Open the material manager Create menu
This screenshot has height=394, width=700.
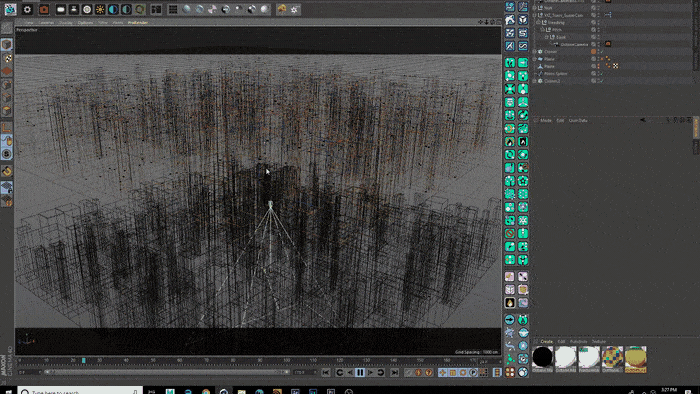click(x=546, y=342)
